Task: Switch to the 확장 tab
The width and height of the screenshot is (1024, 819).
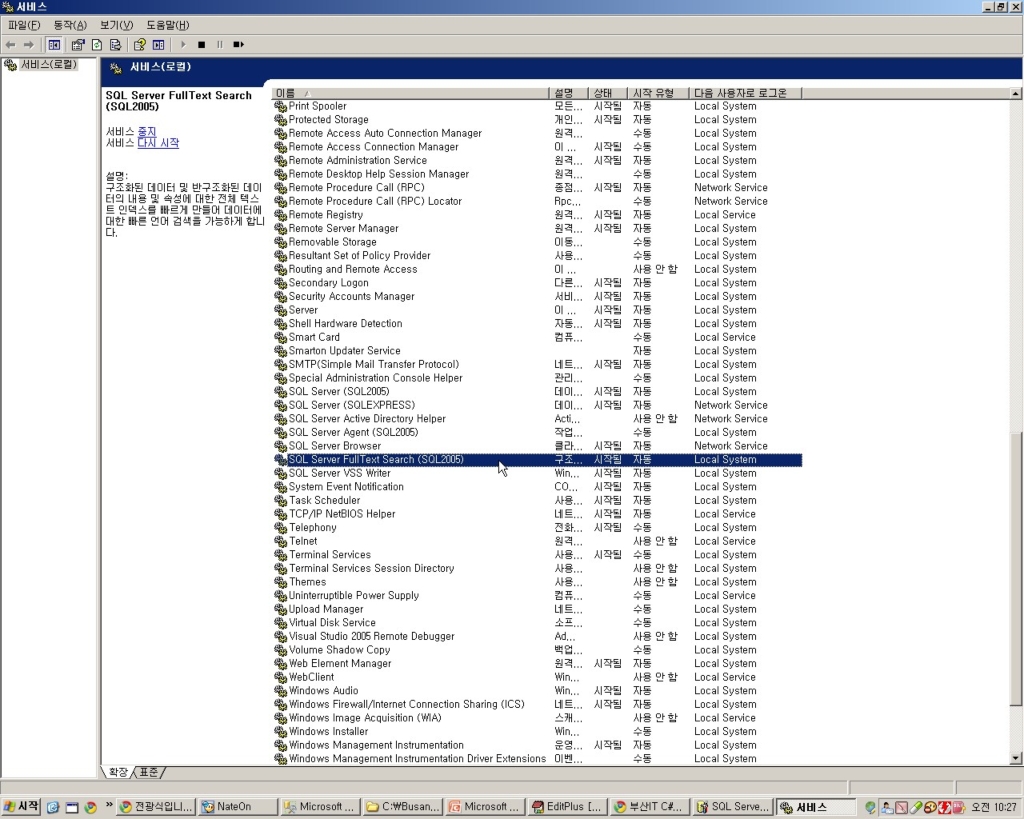Action: point(118,773)
